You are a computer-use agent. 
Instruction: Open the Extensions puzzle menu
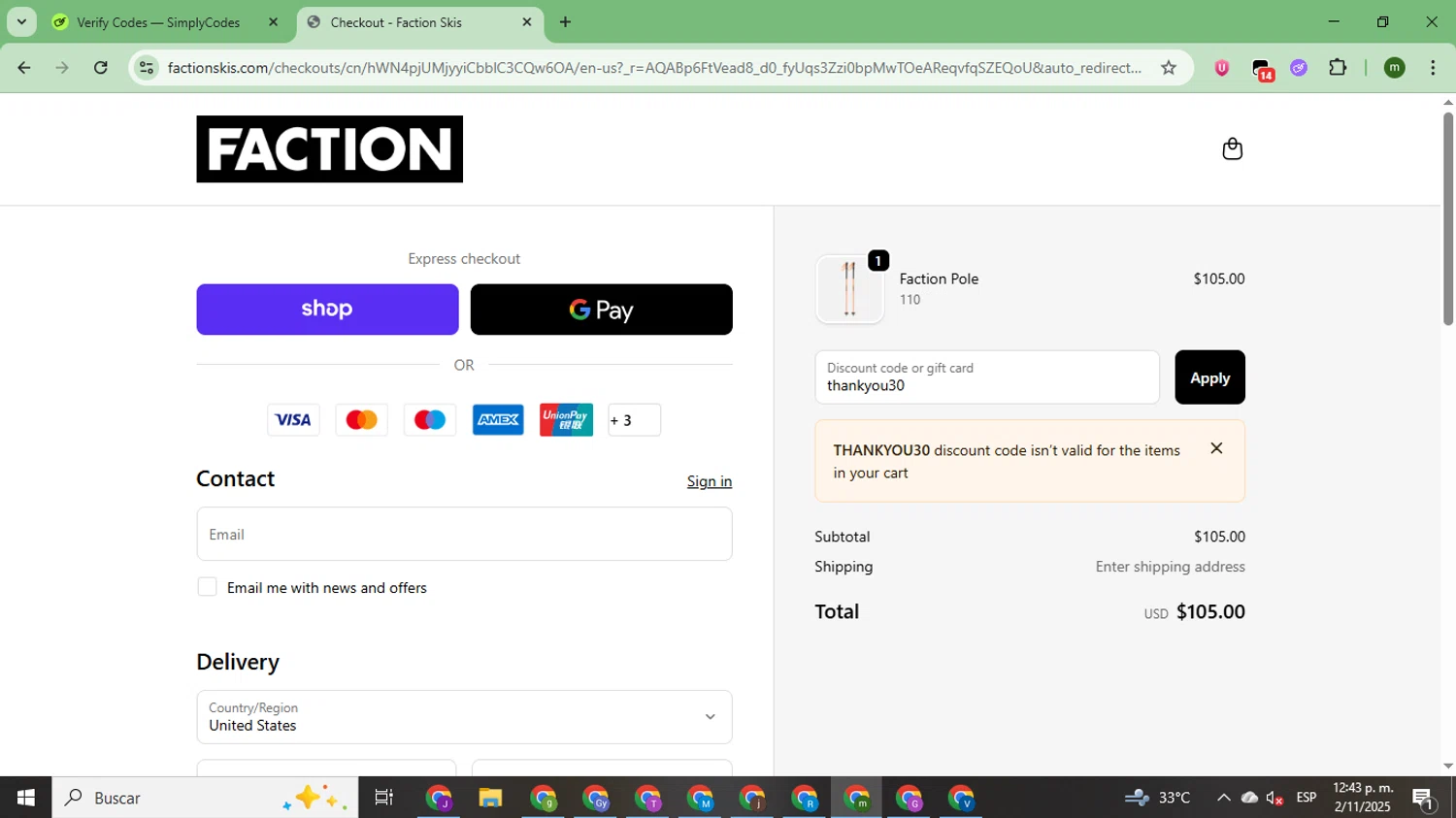pos(1338,68)
